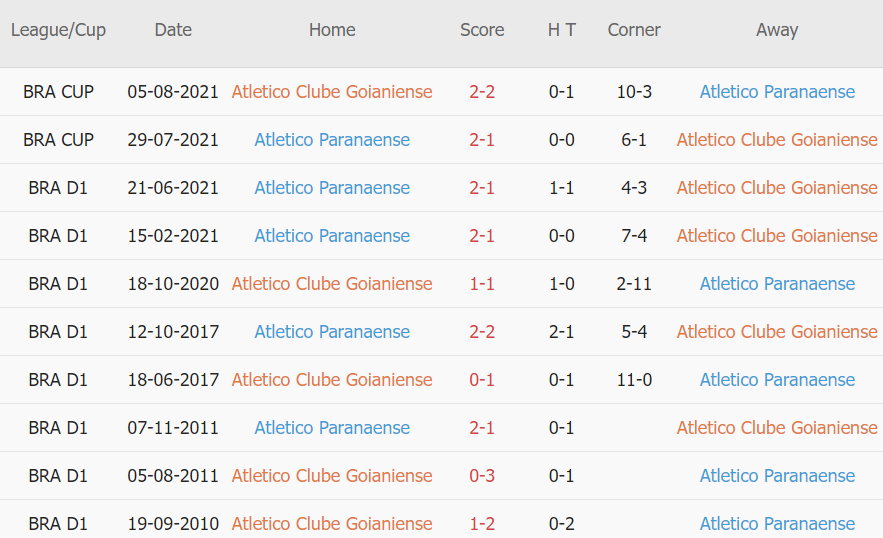Click the Date column header
This screenshot has height=538, width=883.
(173, 30)
